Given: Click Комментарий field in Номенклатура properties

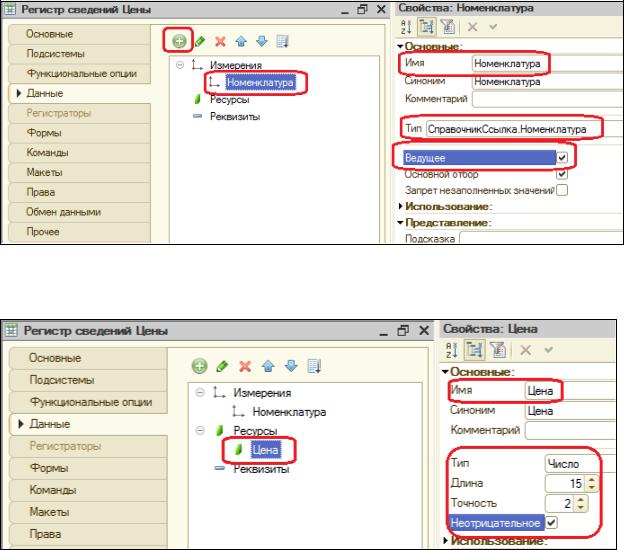Looking at the screenshot, I should point(547,99).
